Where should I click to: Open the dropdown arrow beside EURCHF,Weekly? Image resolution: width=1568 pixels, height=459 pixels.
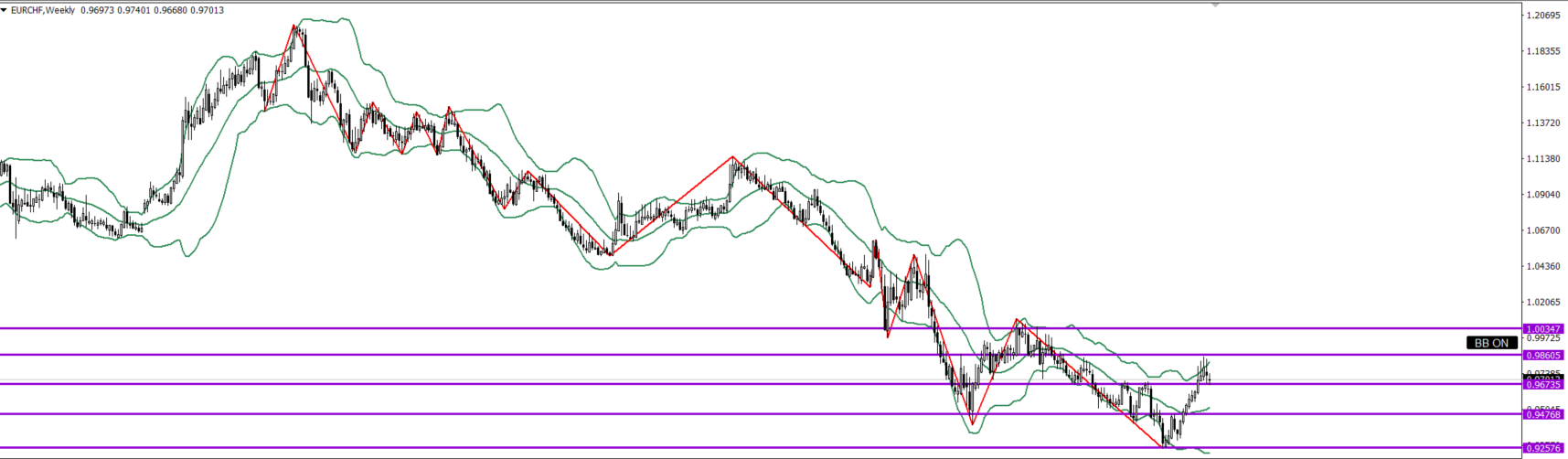pyautogui.click(x=5, y=10)
